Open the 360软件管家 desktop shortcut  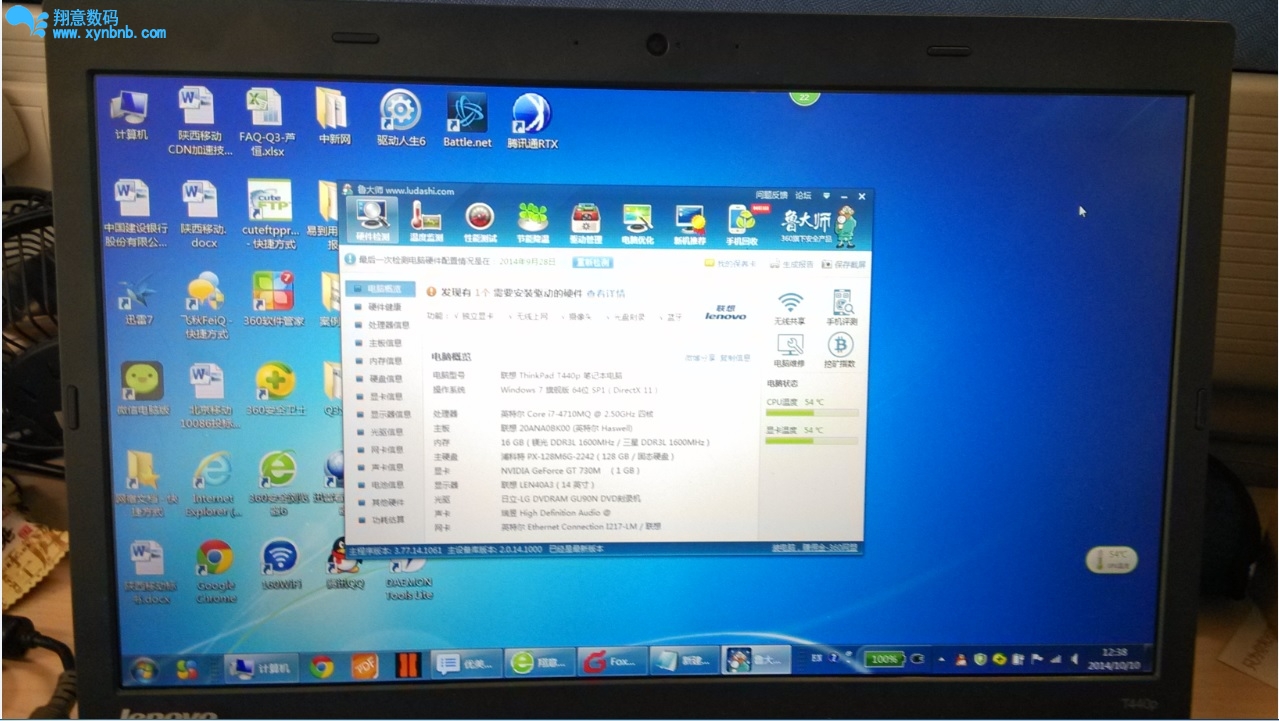coord(273,299)
